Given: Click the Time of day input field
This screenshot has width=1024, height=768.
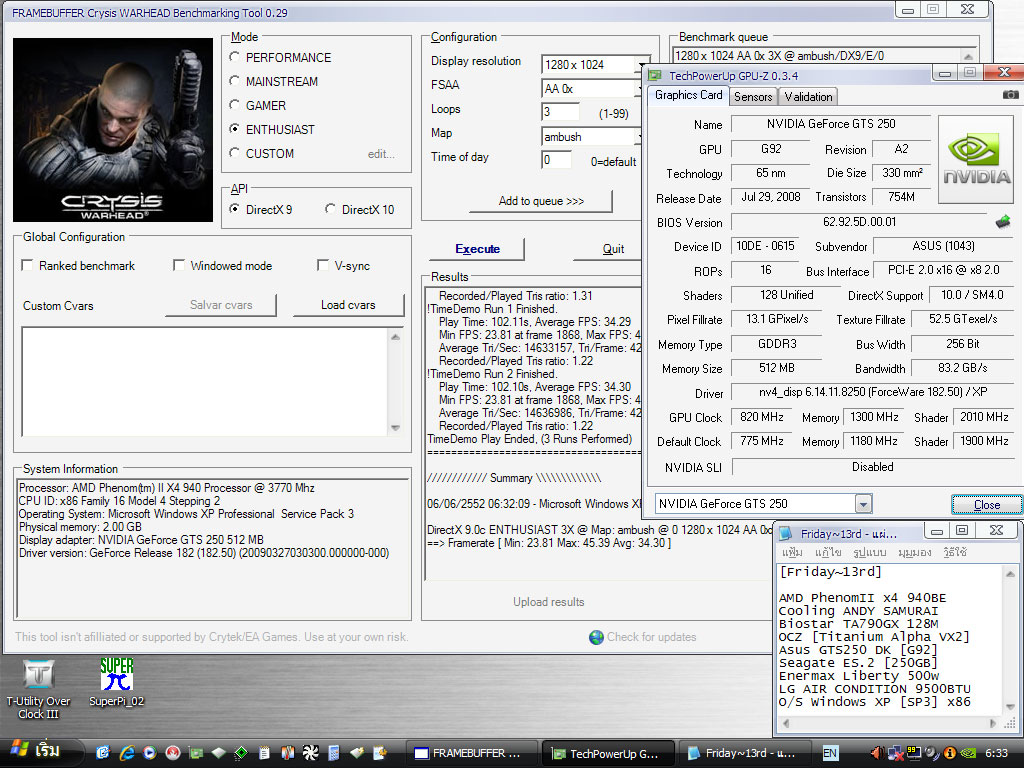Looking at the screenshot, I should coord(556,159).
